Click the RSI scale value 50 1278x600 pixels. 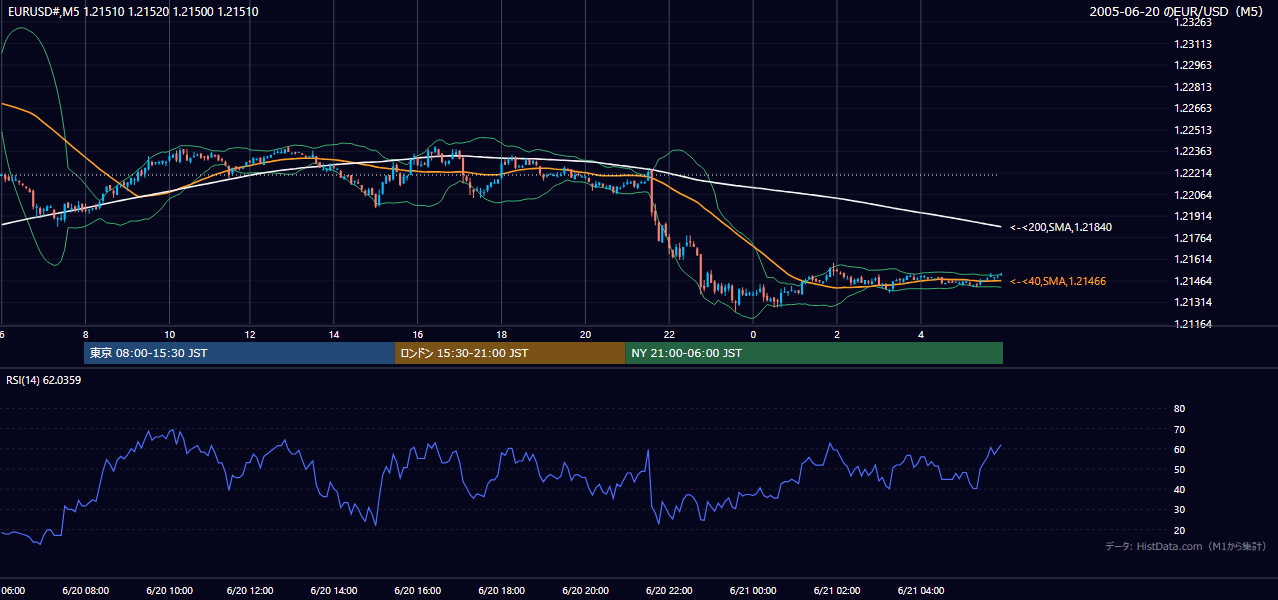(x=1179, y=469)
